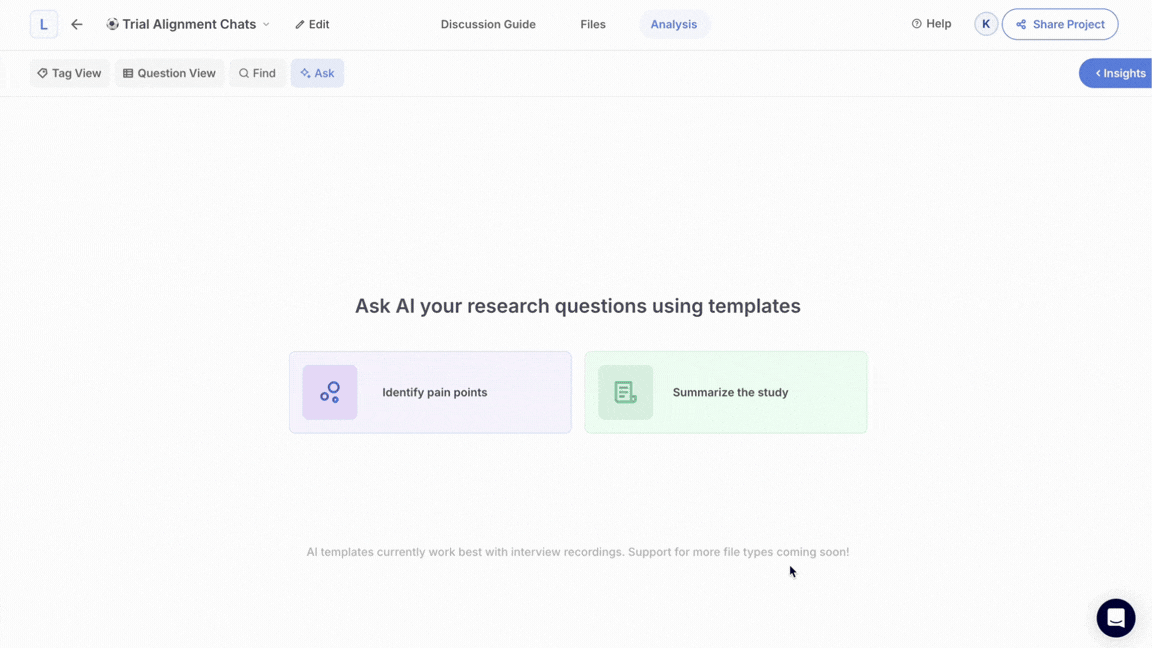Click the pain points bubble icon

click(x=330, y=392)
